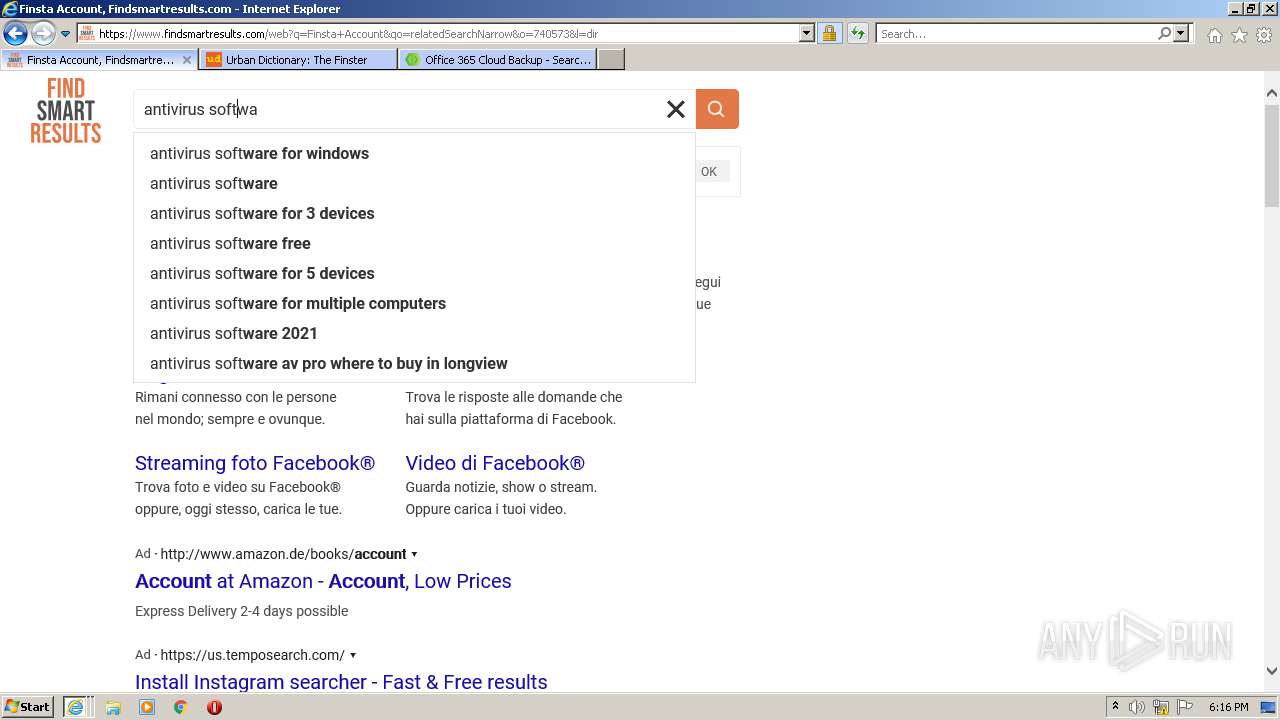Show hidden tray icons arrow
The image size is (1280, 720).
1115,707
